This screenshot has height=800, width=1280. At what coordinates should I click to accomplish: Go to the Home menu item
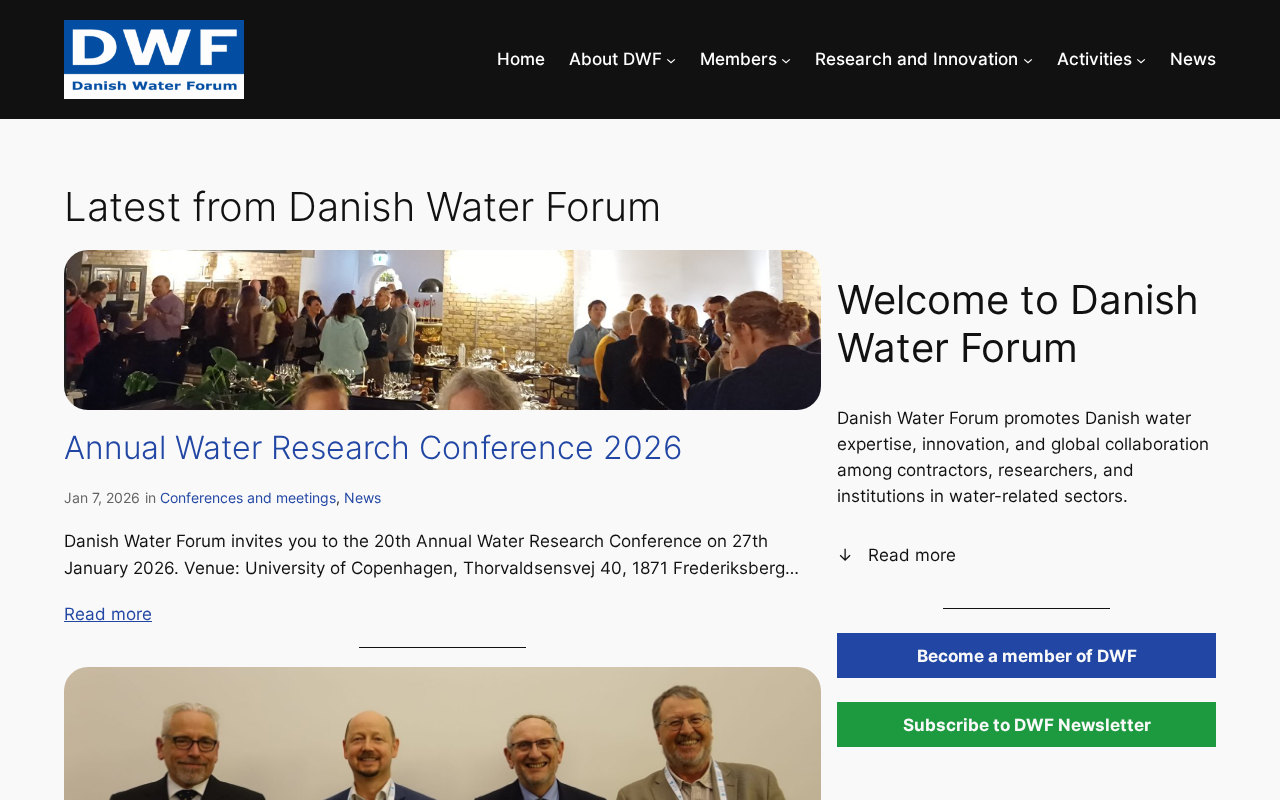point(521,59)
